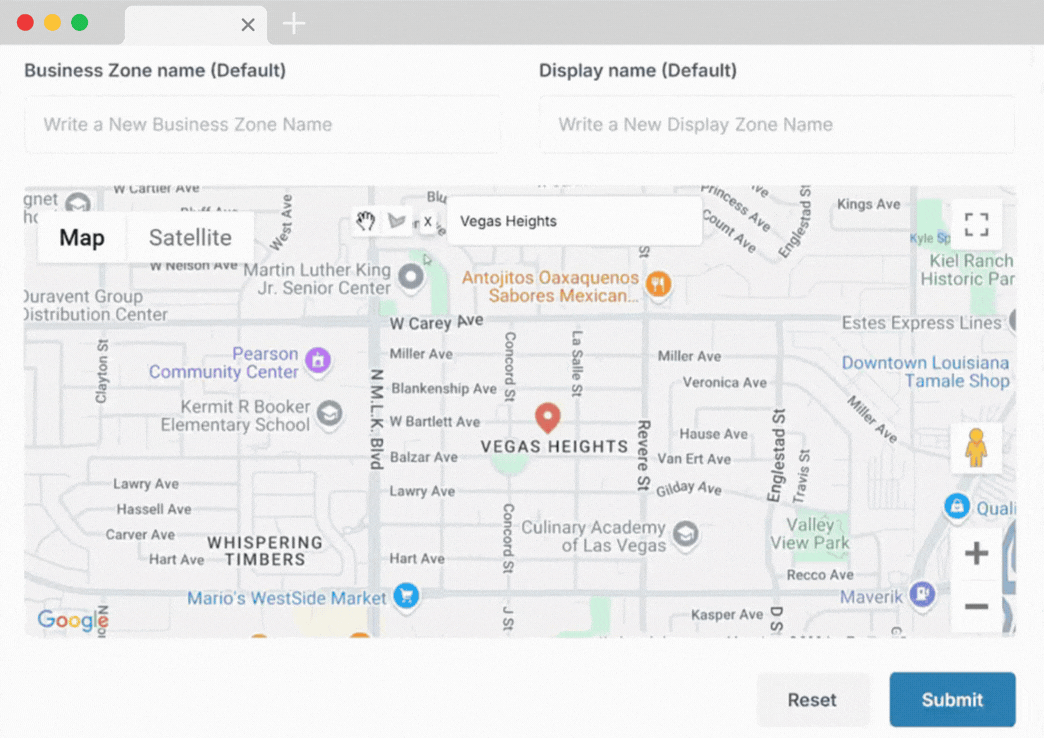Switch to Satellite view tab
Viewport: 1044px width, 738px height.
(x=190, y=238)
